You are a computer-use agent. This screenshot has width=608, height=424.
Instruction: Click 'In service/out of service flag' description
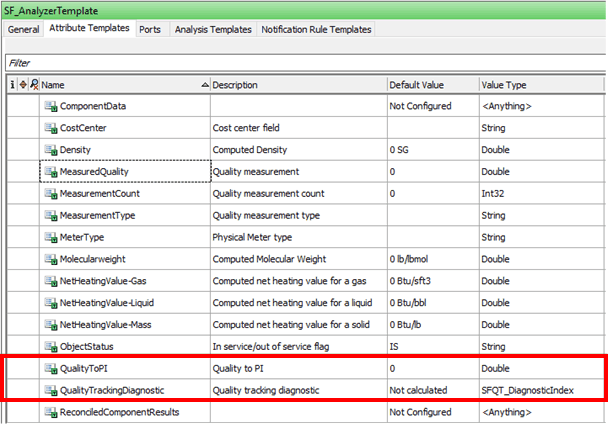point(271,346)
